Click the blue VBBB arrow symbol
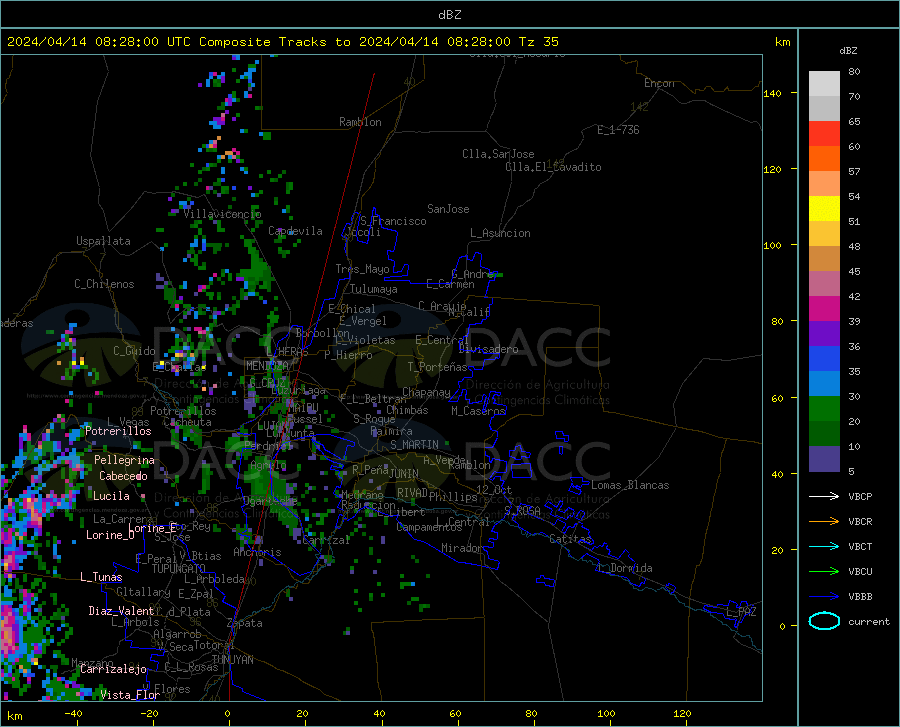The width and height of the screenshot is (900, 727). [824, 596]
